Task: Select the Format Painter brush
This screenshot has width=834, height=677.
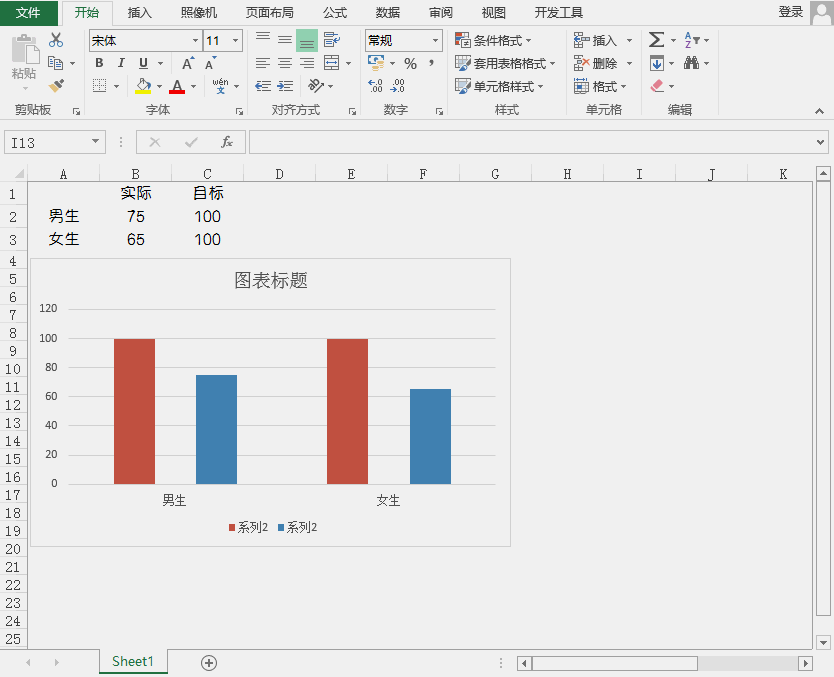Action: pos(56,86)
